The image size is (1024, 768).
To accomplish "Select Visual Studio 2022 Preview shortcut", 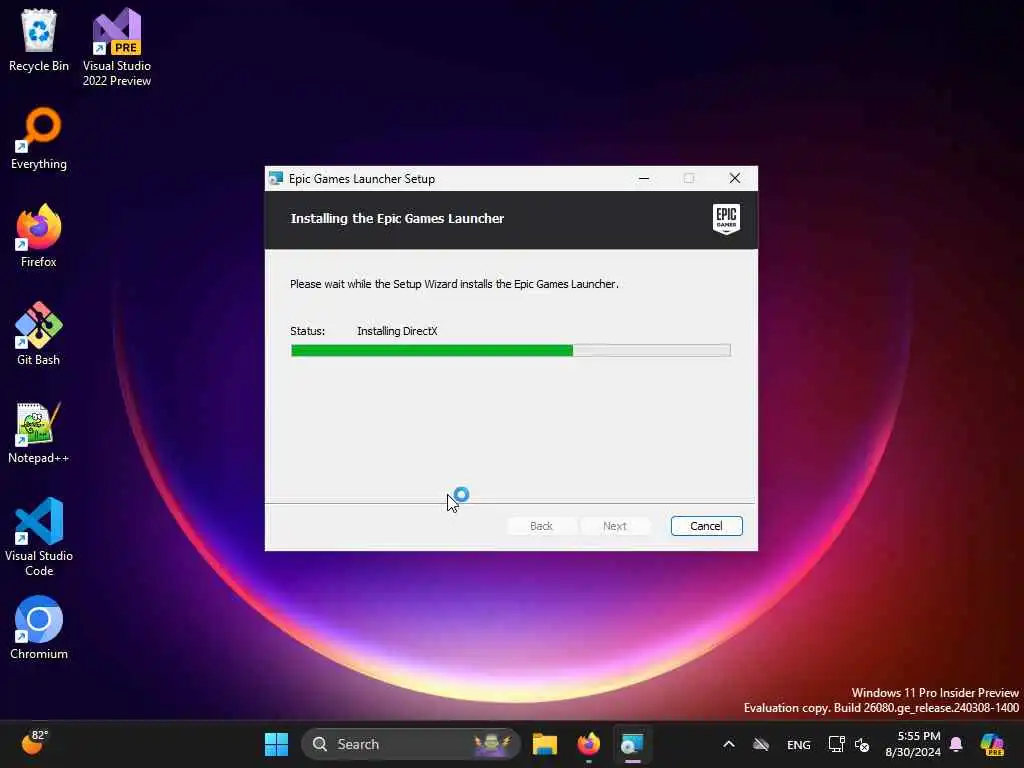I will pos(117,47).
